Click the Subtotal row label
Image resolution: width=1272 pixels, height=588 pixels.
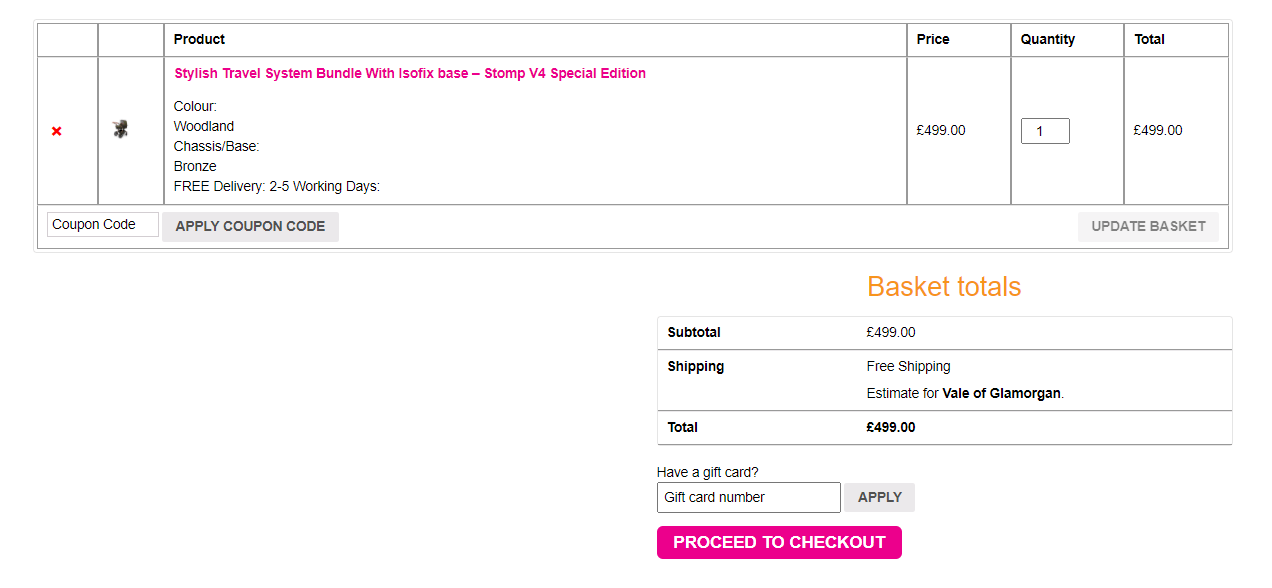(x=694, y=332)
